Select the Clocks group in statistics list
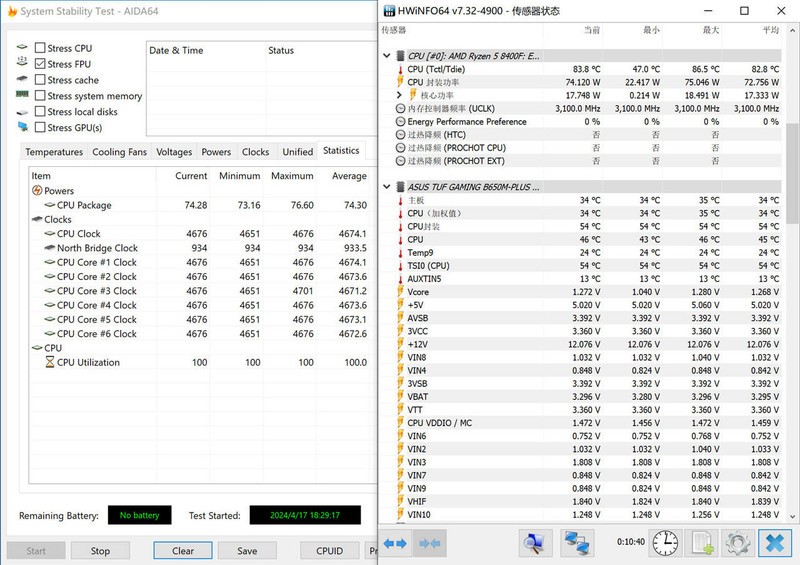 click(x=199, y=219)
